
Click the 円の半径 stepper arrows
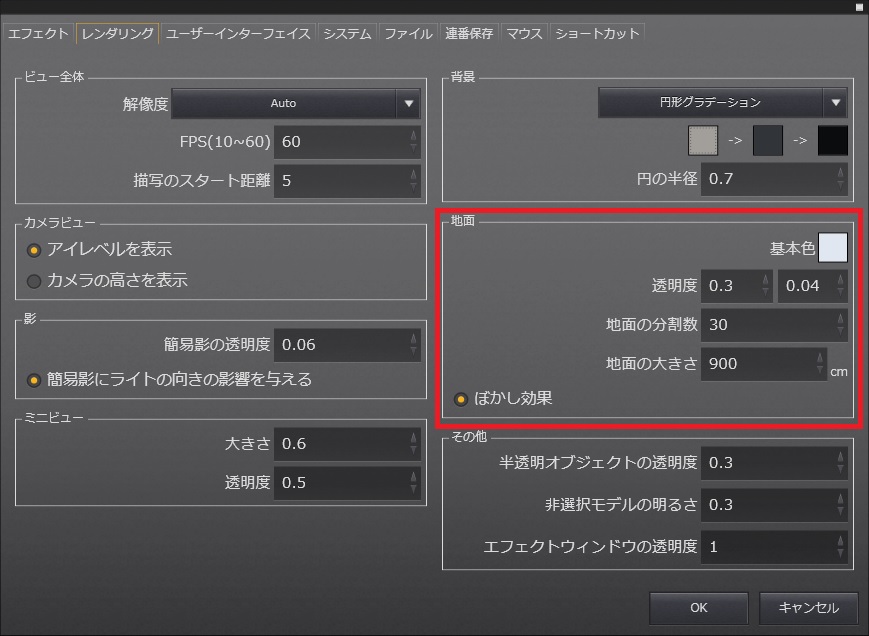[x=840, y=180]
